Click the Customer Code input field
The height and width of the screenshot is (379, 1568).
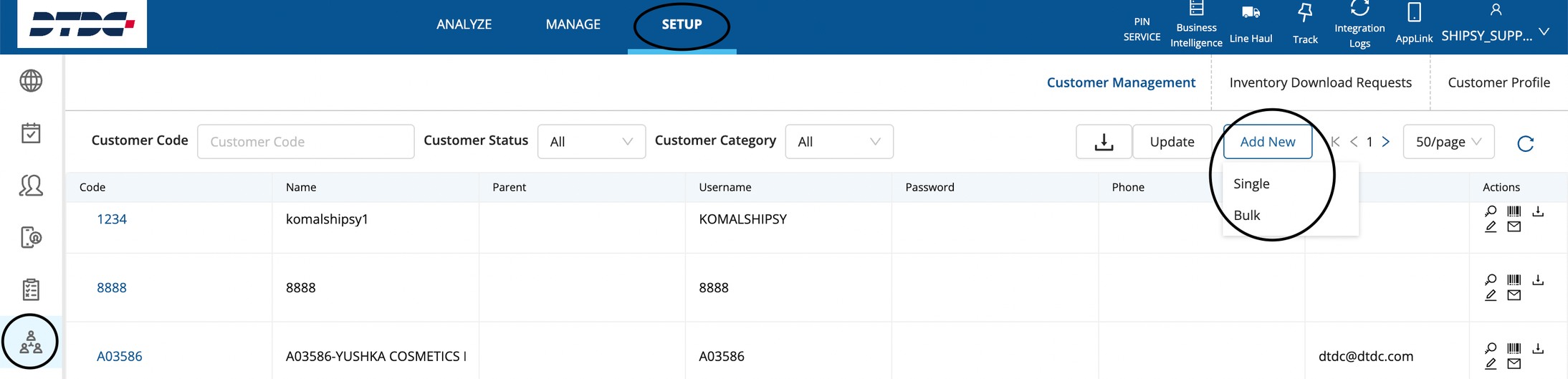[x=305, y=142]
